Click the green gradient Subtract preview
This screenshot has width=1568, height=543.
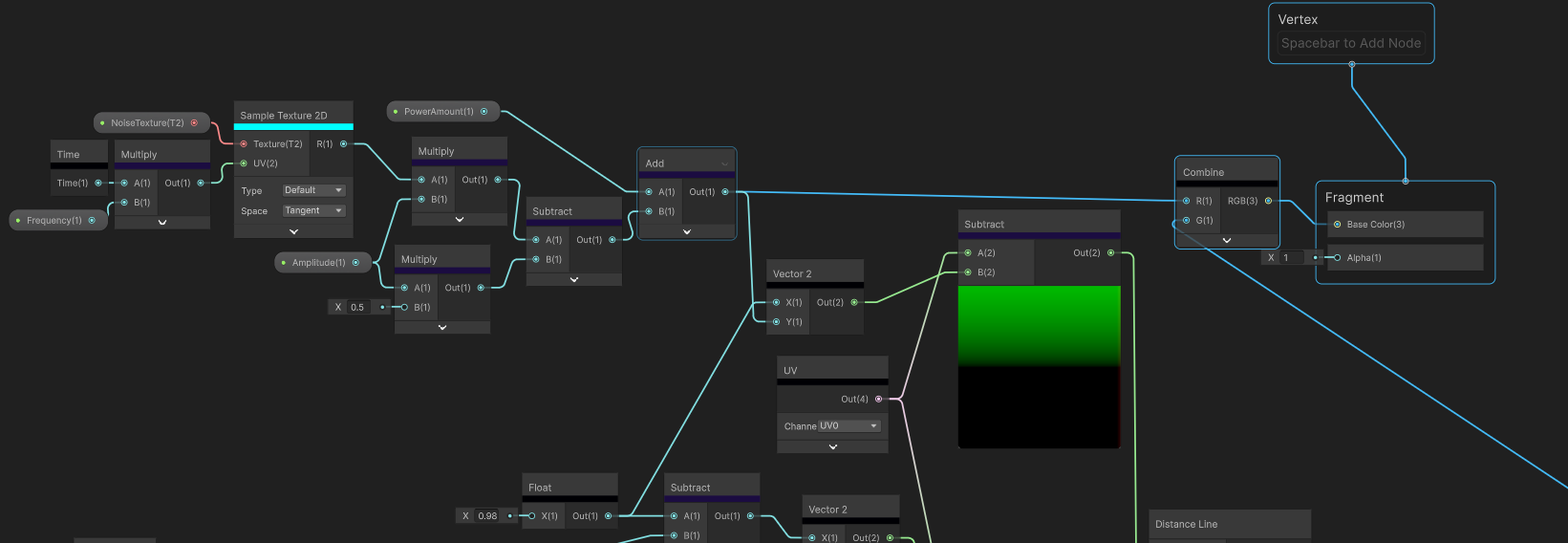coord(1039,366)
